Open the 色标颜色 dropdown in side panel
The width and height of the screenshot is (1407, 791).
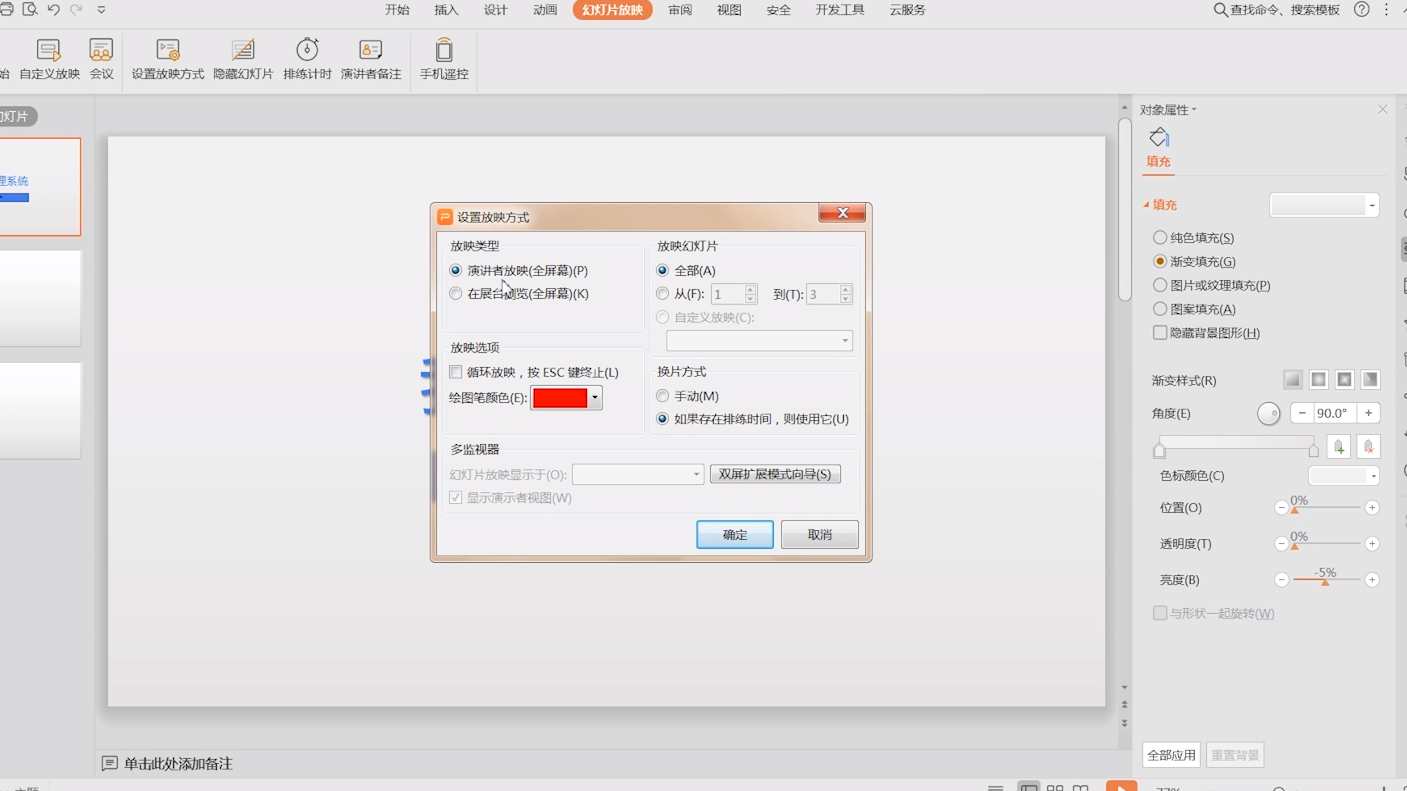pyautogui.click(x=1372, y=476)
